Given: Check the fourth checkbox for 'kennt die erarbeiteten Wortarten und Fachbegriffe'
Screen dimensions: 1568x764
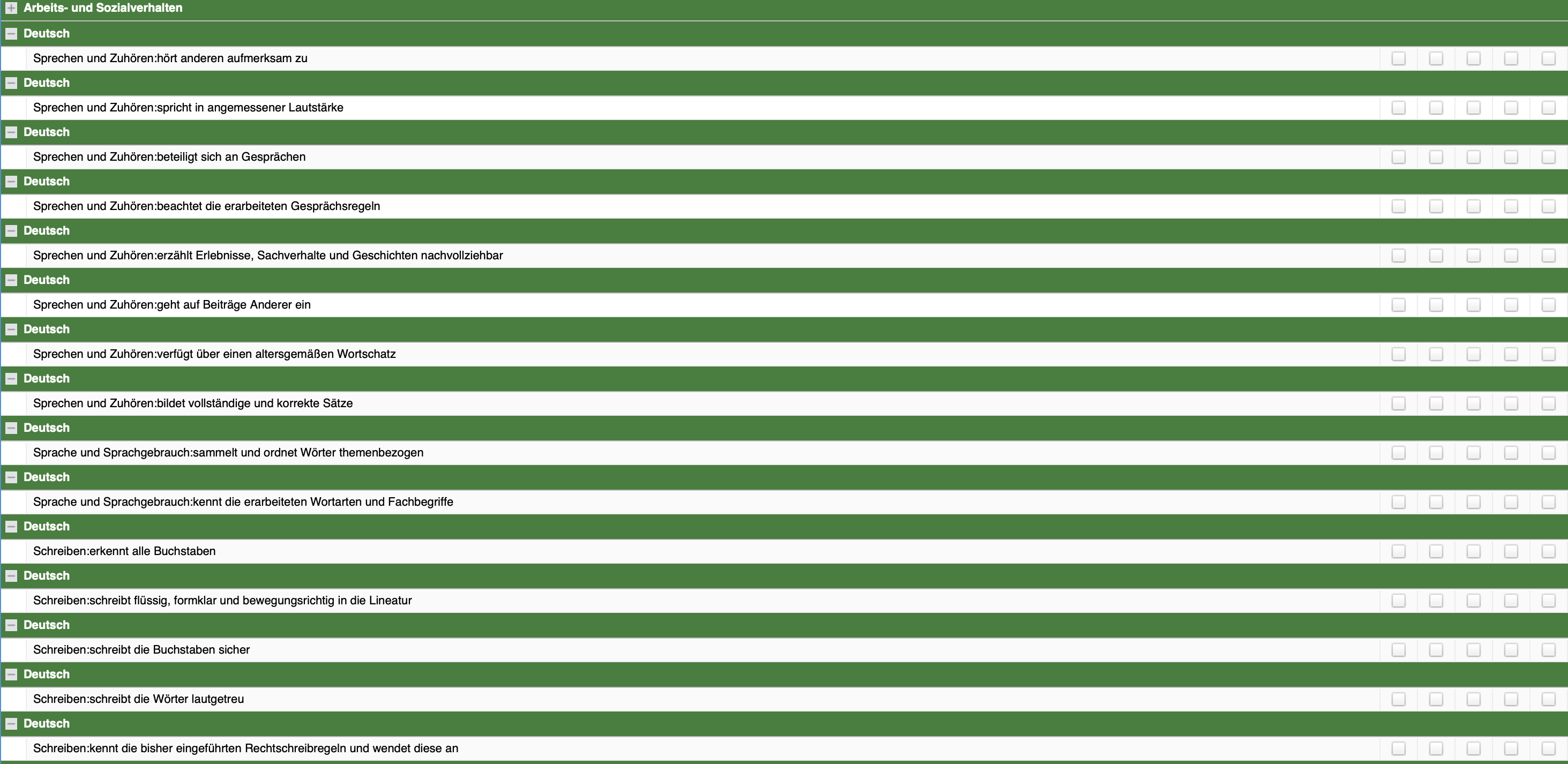Looking at the screenshot, I should click(1511, 502).
